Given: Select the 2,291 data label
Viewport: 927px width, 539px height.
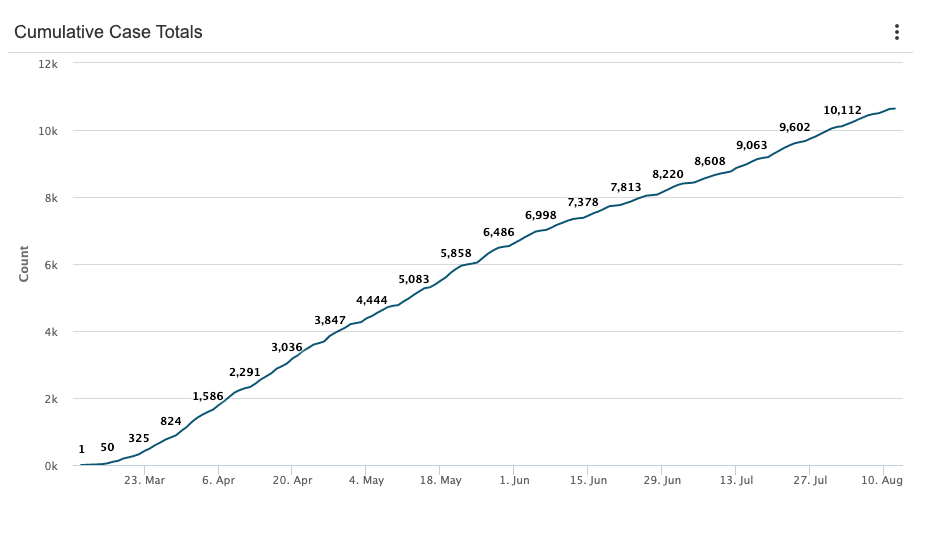Looking at the screenshot, I should (244, 372).
